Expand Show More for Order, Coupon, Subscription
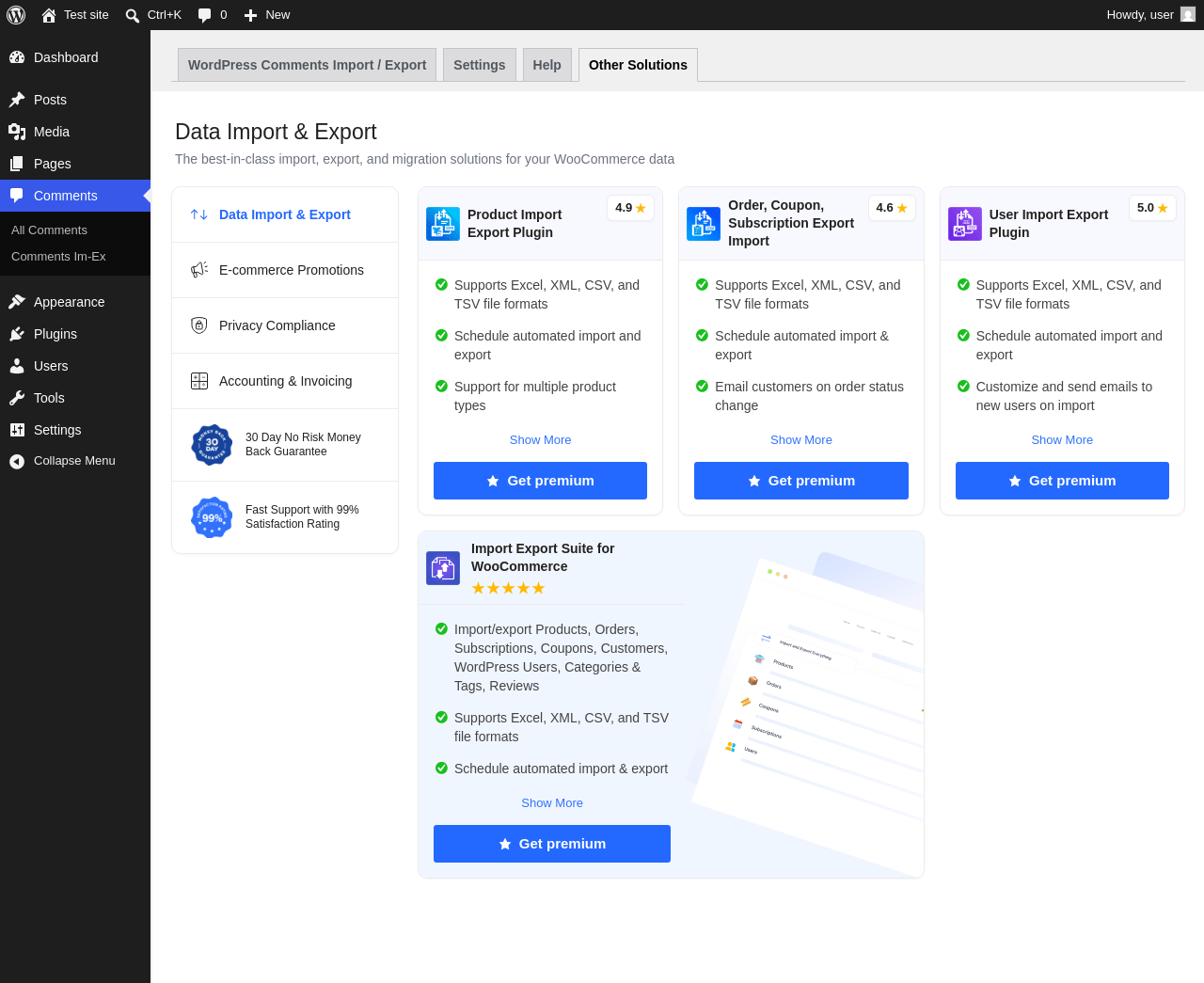 801,440
